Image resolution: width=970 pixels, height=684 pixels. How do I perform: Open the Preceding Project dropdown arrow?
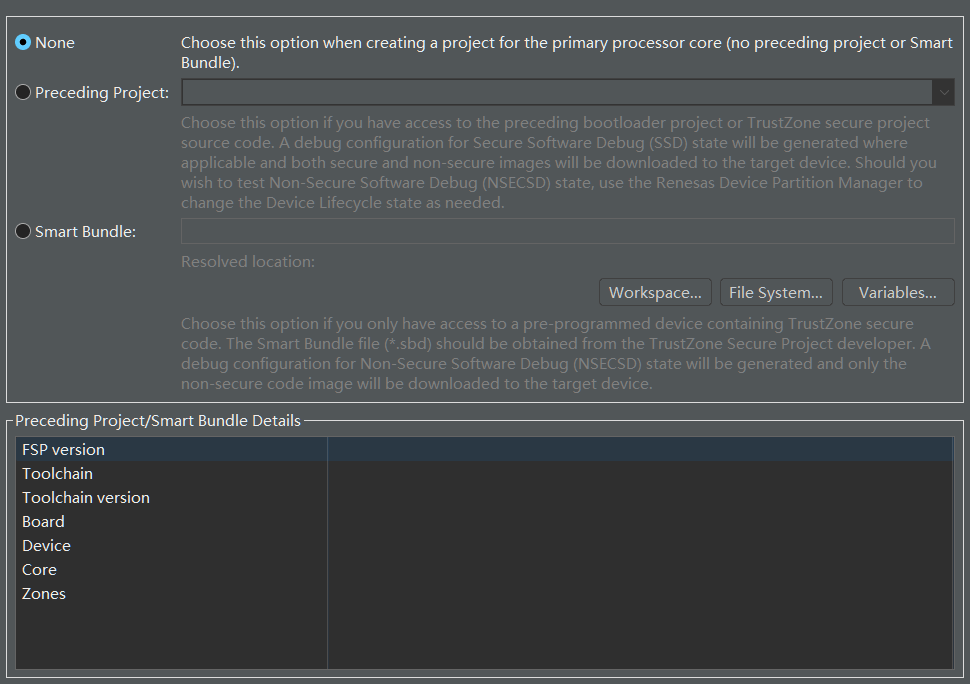(x=943, y=92)
